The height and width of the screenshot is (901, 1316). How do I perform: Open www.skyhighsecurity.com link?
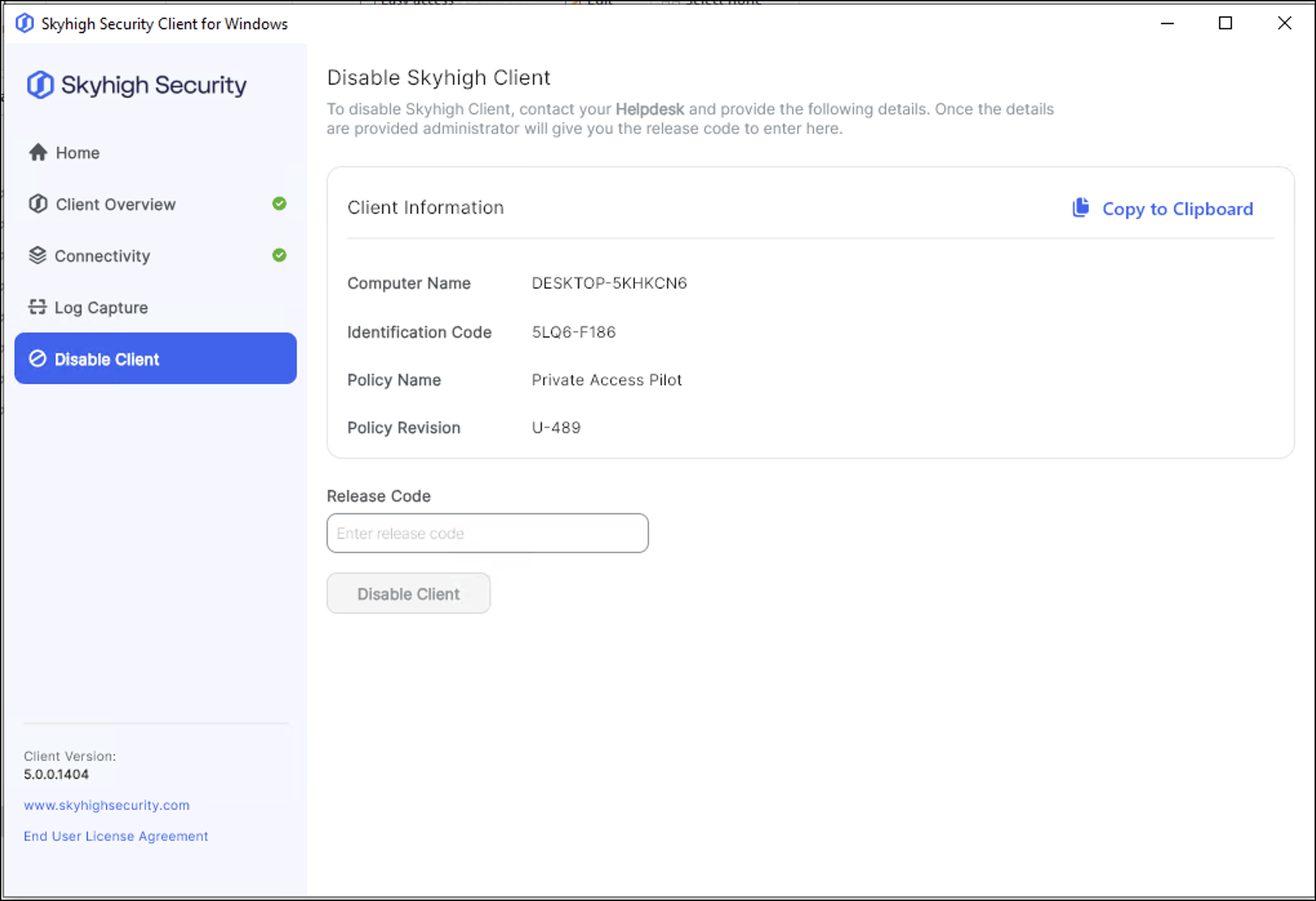tap(106, 805)
